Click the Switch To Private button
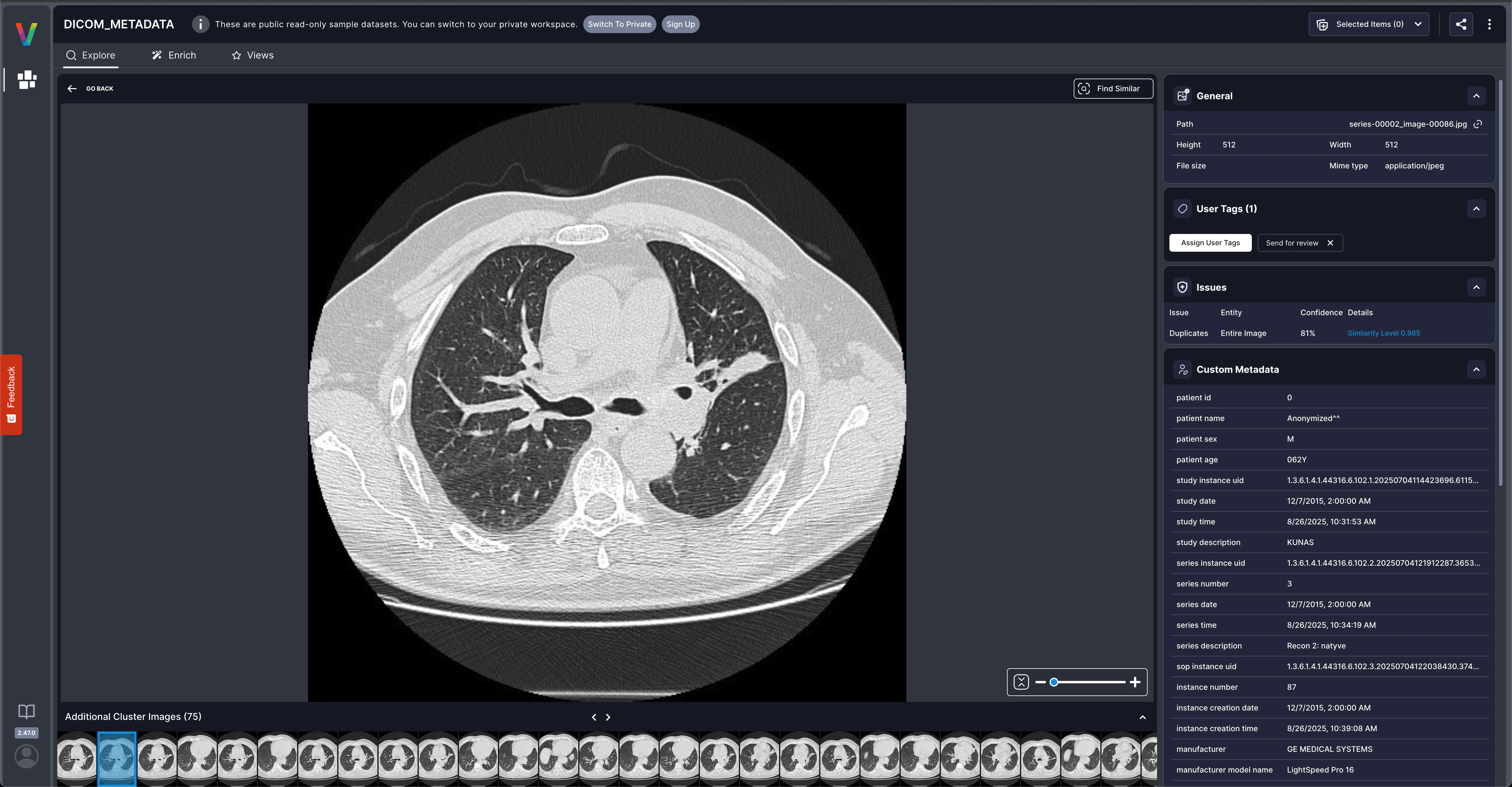Viewport: 1512px width, 787px height. pyautogui.click(x=619, y=24)
